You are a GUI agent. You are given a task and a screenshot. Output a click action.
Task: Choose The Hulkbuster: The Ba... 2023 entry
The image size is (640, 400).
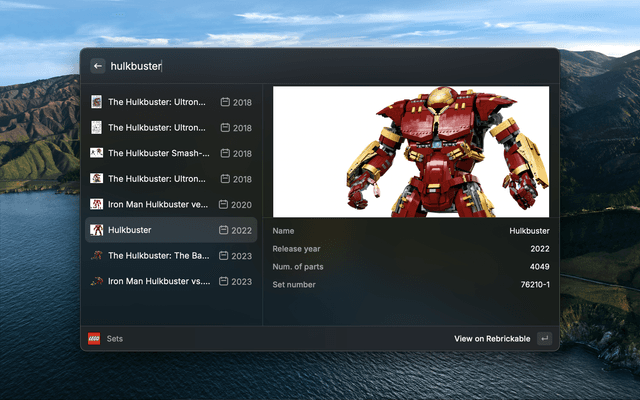pyautogui.click(x=170, y=255)
